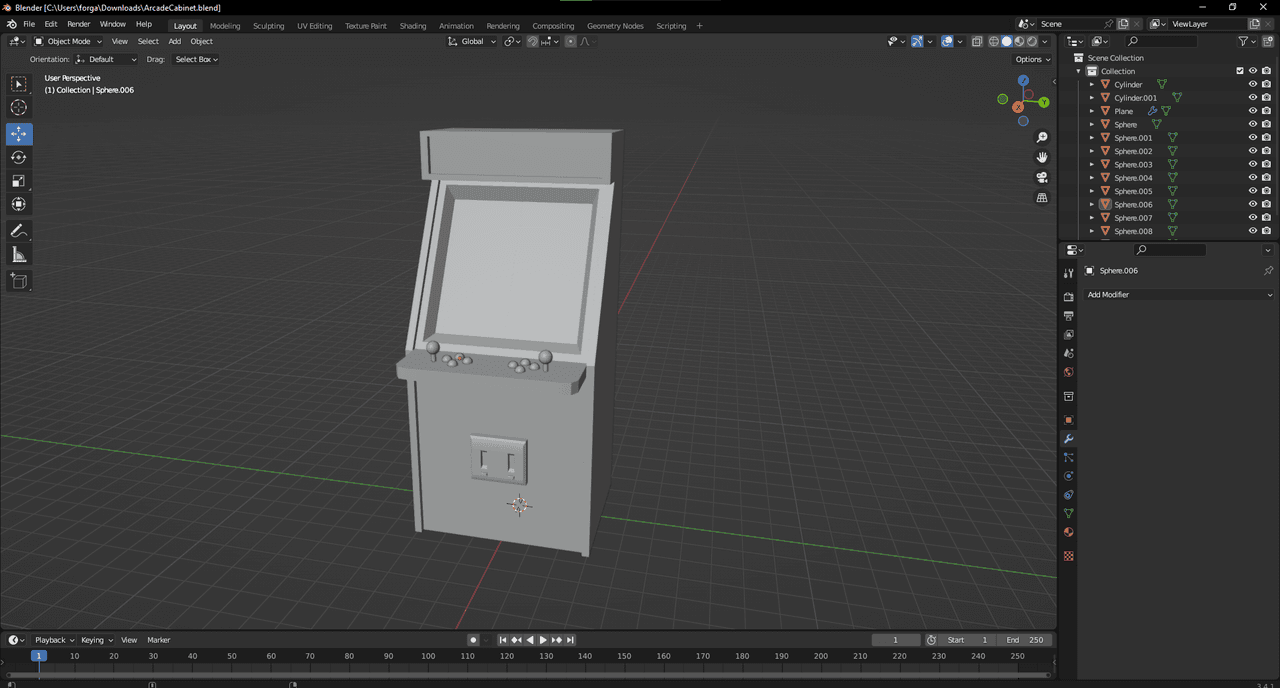Open the Add Modifier dropdown
The height and width of the screenshot is (688, 1280).
[1179, 295]
